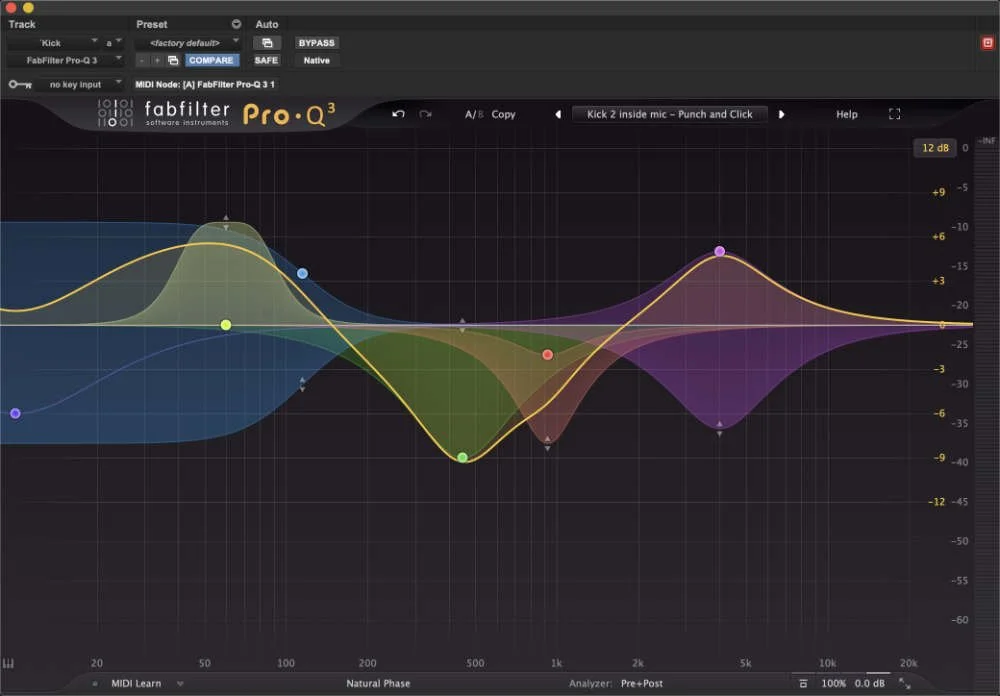1000x696 pixels.
Task: Click the MIDI Node label
Action: (x=205, y=84)
